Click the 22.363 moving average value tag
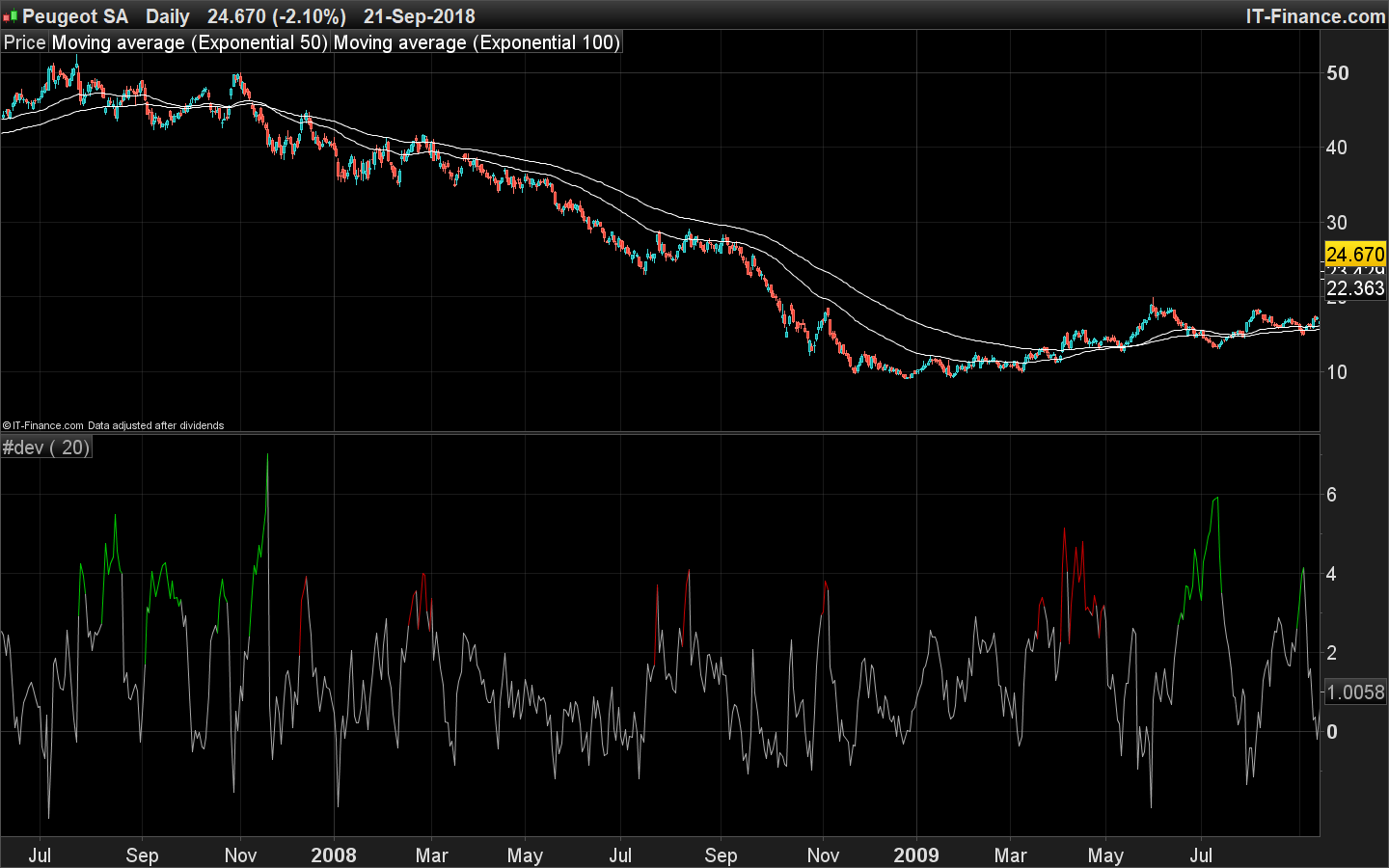This screenshot has width=1389, height=868. click(x=1355, y=288)
